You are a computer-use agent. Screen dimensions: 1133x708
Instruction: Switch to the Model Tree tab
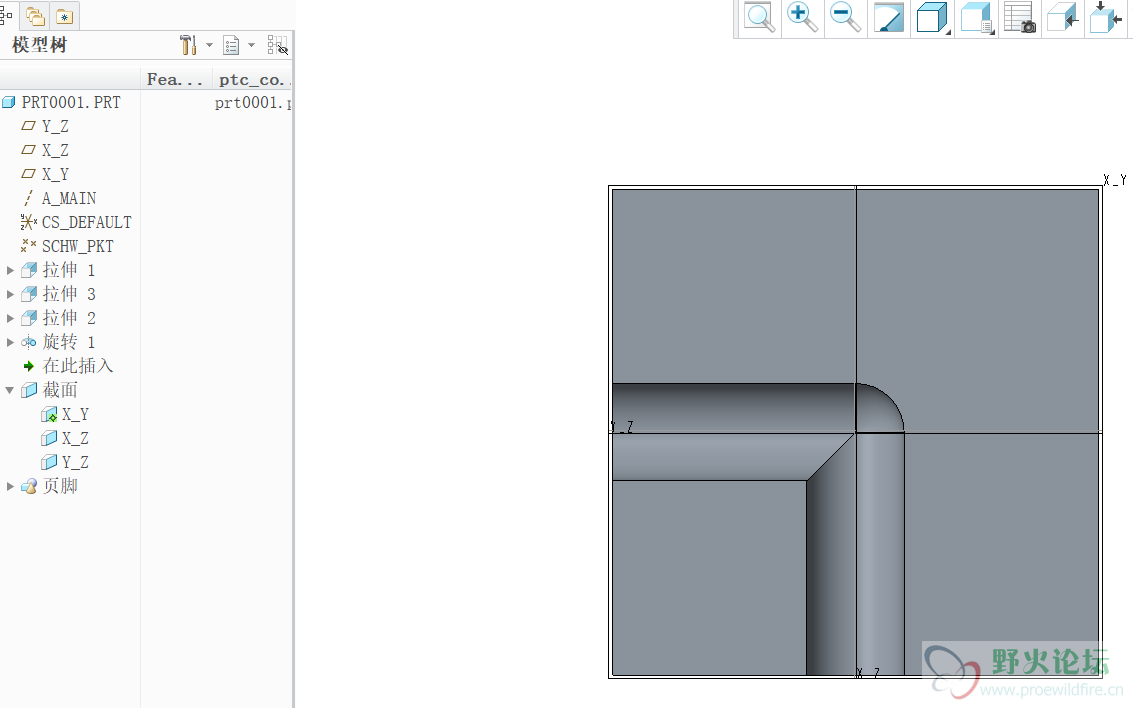[x=6, y=15]
